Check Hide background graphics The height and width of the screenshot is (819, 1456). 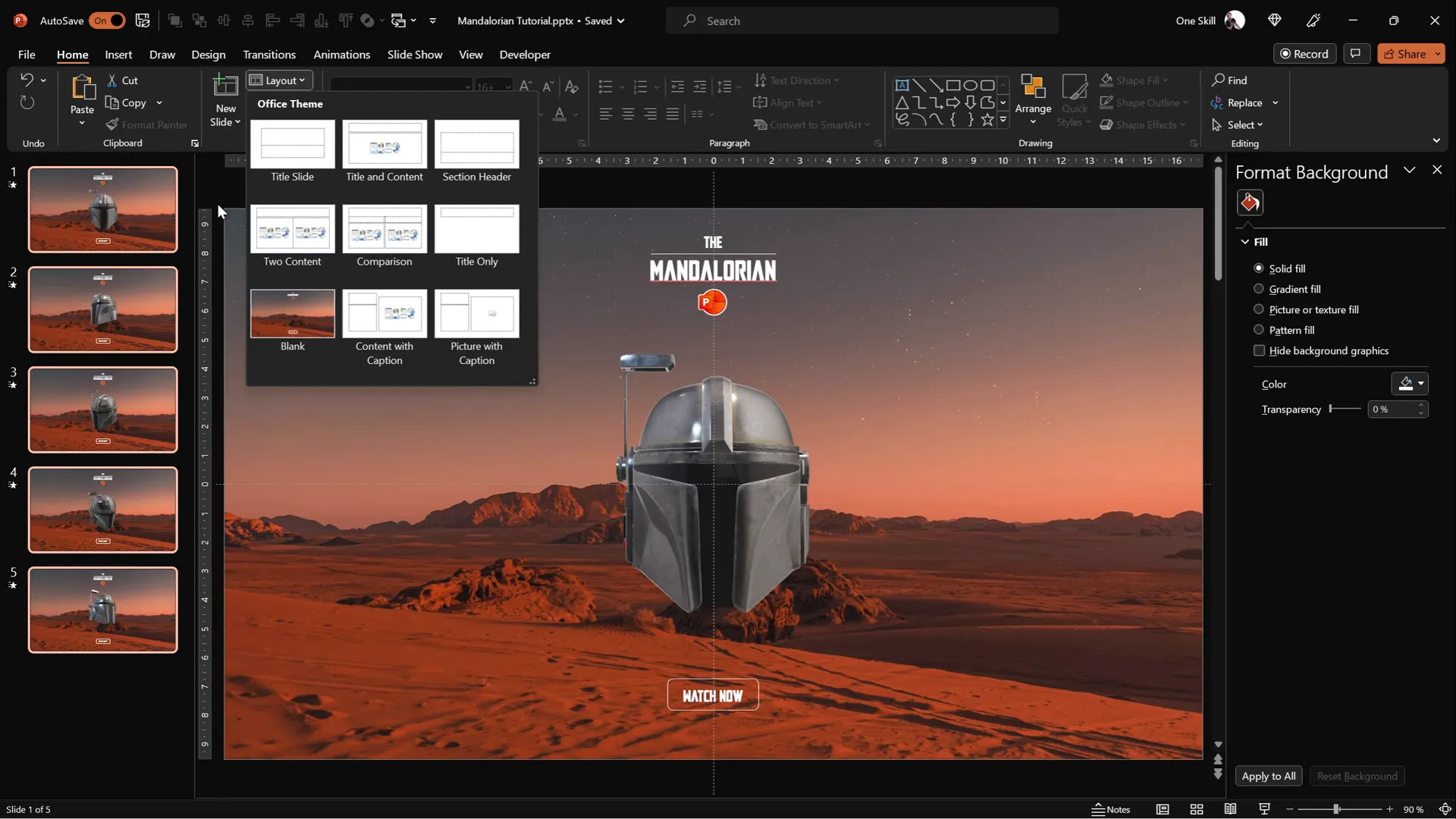click(x=1260, y=350)
